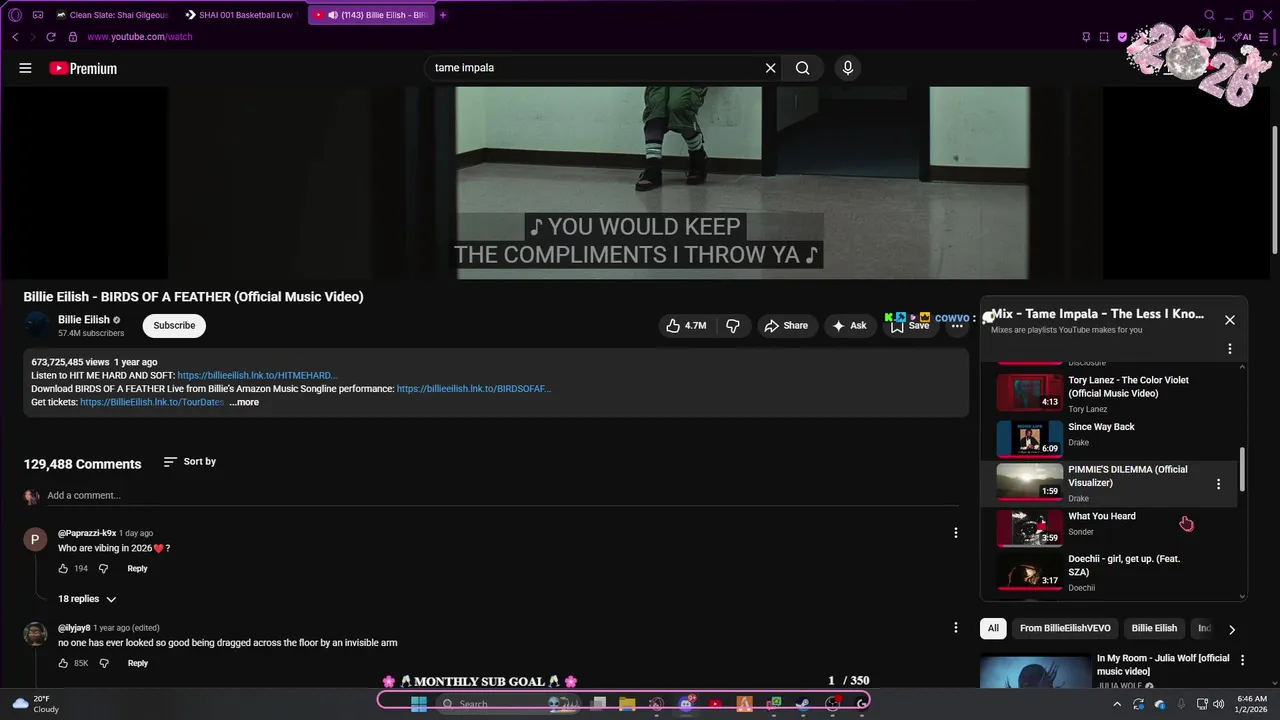Dislike the @ilyjay8 comment
Viewport: 1280px width, 720px height.
(x=104, y=663)
